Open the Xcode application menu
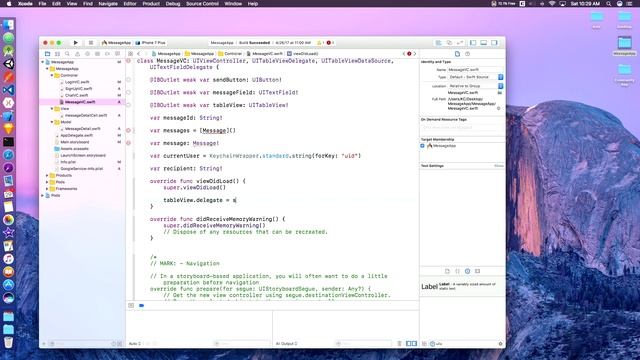The width and height of the screenshot is (640, 360). (x=25, y=4)
